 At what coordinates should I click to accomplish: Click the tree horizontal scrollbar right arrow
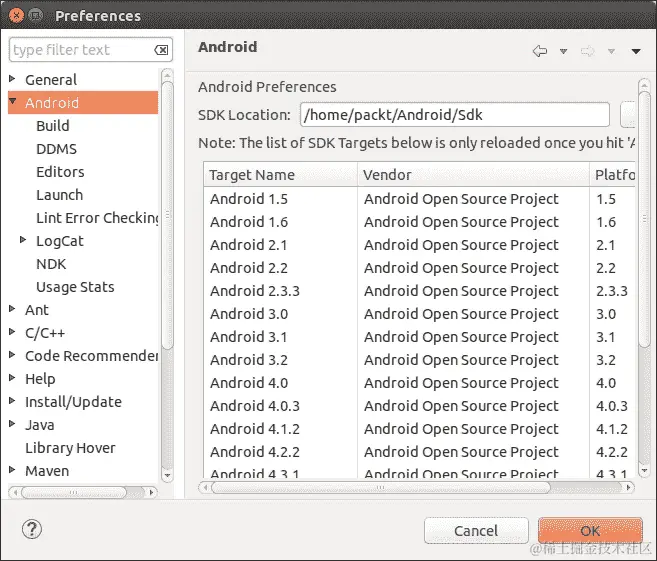(x=151, y=492)
